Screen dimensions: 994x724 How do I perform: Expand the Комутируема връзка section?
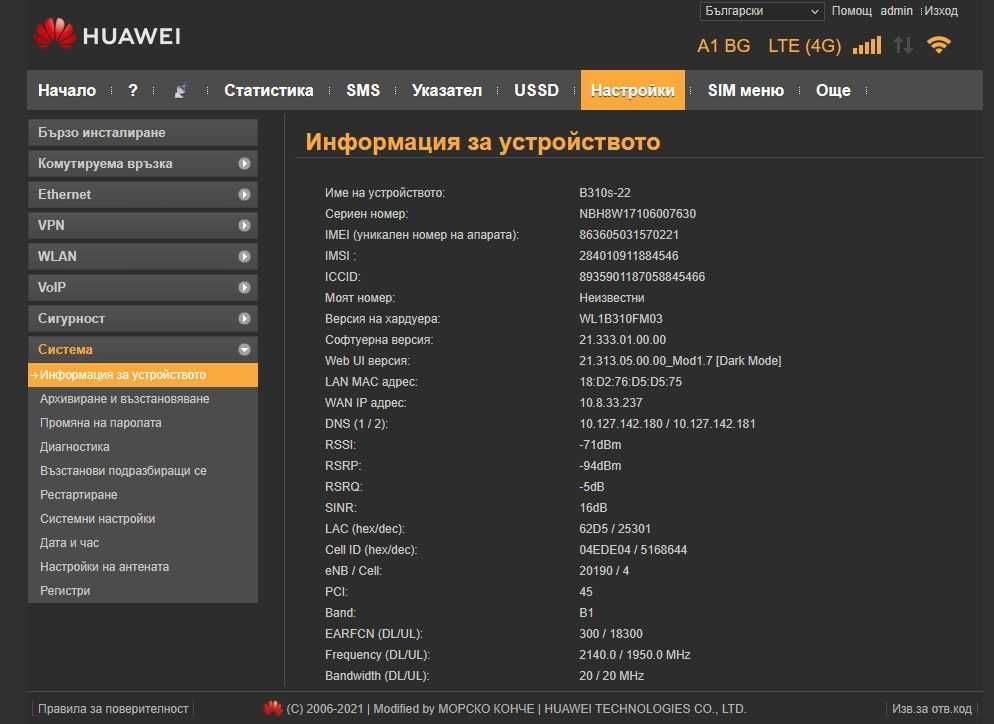[143, 164]
